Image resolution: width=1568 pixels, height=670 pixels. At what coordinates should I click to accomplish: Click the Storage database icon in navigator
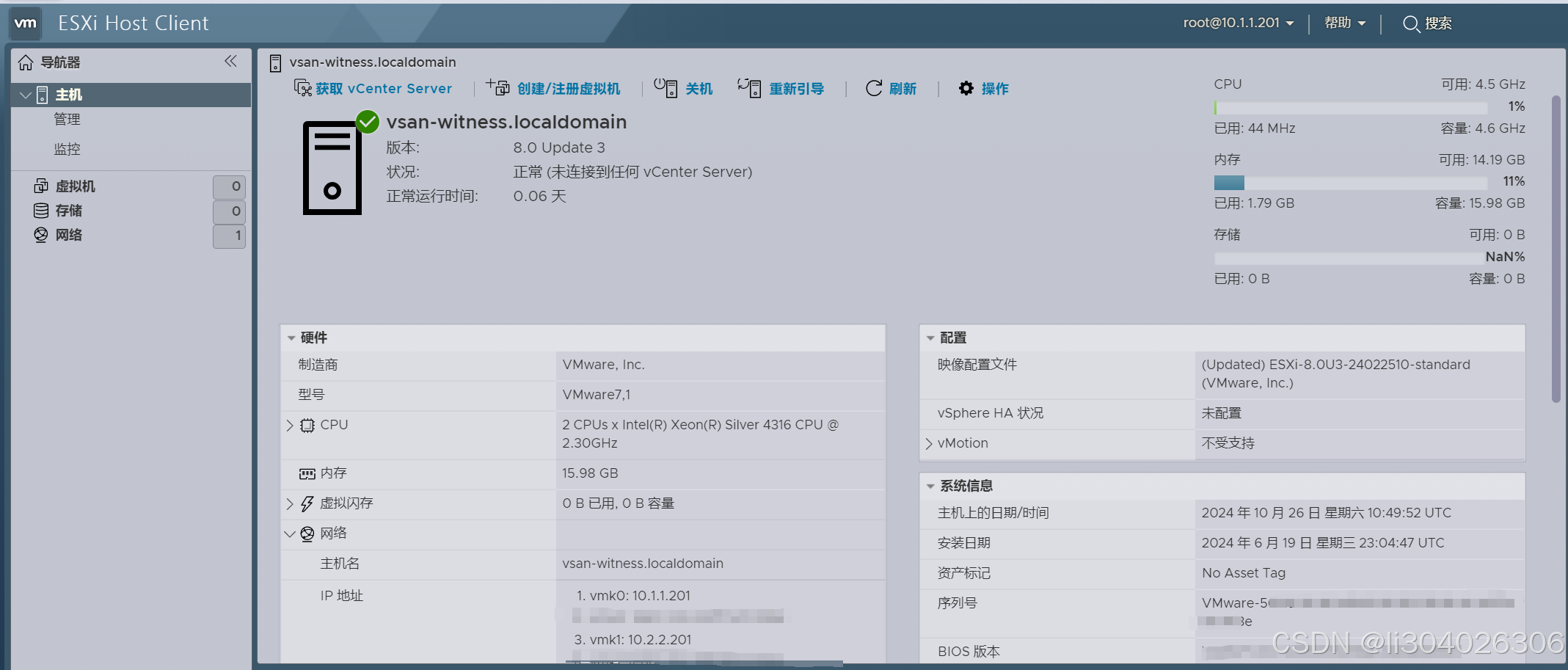coord(41,211)
